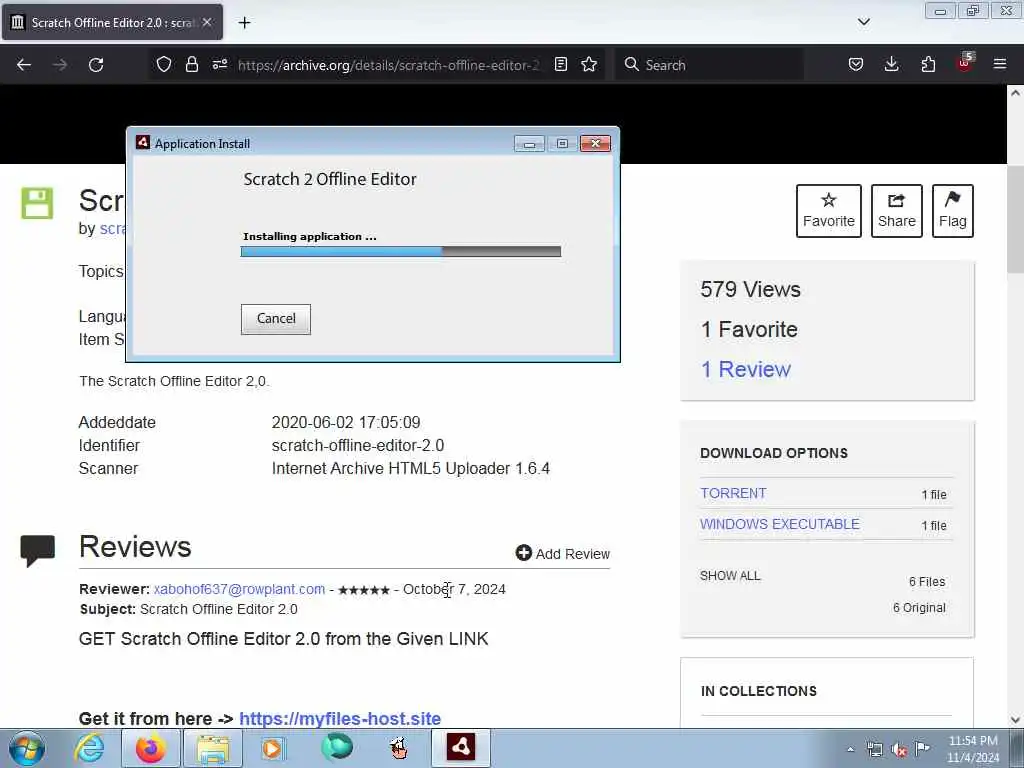
Task: Open Windows Explorer from taskbar
Action: [x=213, y=748]
